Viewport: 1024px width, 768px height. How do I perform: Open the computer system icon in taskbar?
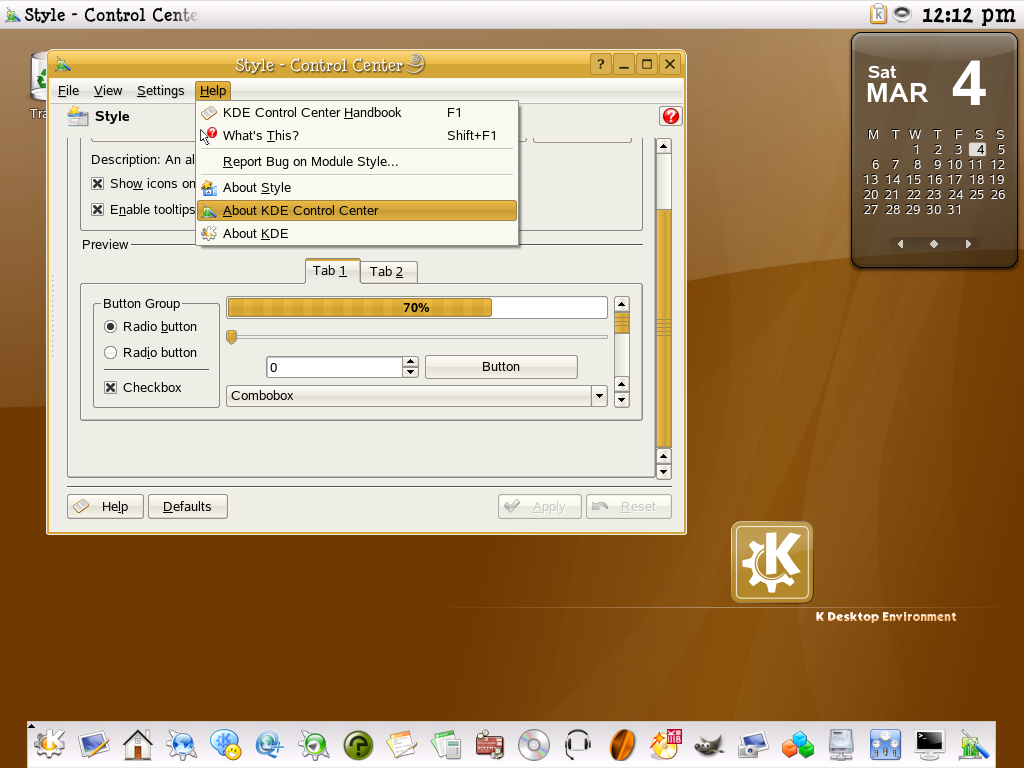(x=841, y=744)
